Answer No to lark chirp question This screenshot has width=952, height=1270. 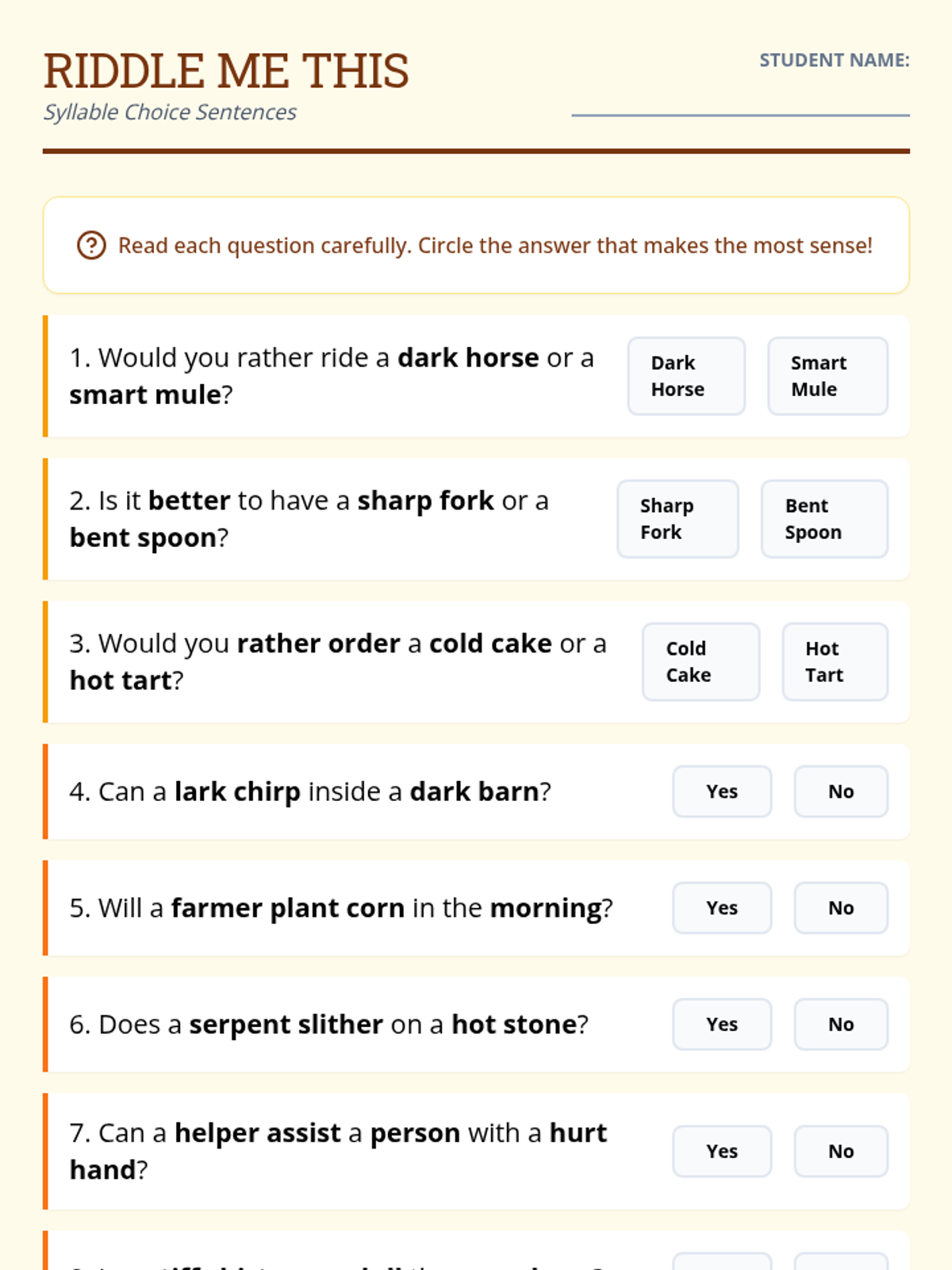(841, 791)
